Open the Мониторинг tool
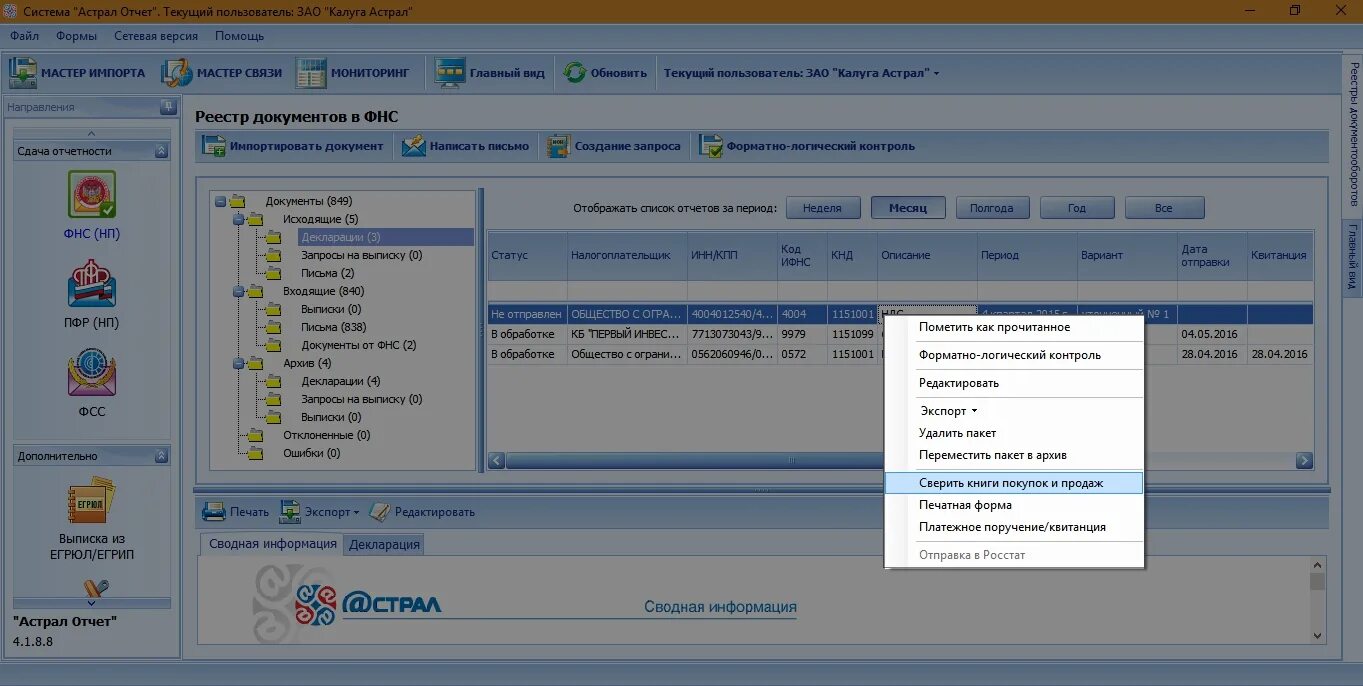The image size is (1363, 686). (353, 73)
